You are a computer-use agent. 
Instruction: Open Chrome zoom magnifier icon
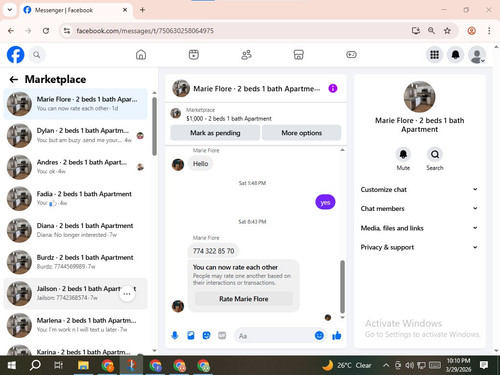click(431, 31)
